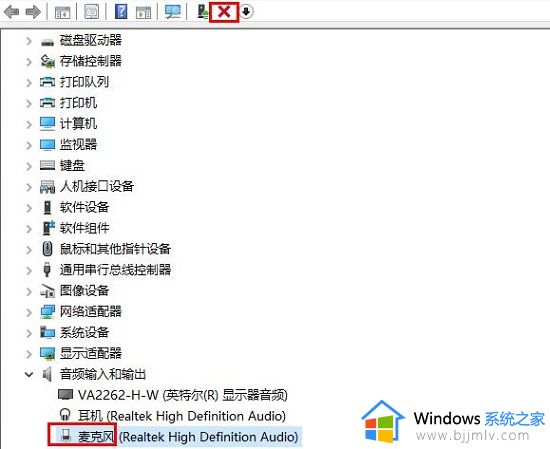Click the camera icon beside 图像设备
Screen dimensions: 550x449
[47, 290]
